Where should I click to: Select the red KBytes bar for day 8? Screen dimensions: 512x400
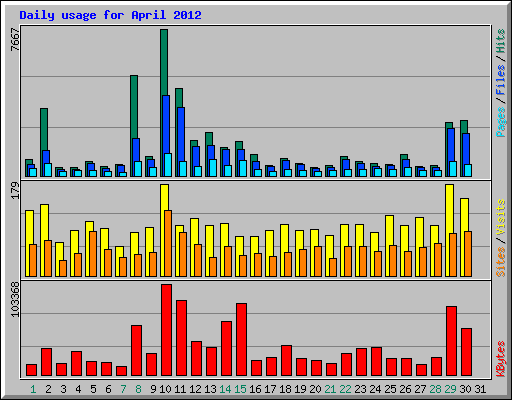click(137, 351)
